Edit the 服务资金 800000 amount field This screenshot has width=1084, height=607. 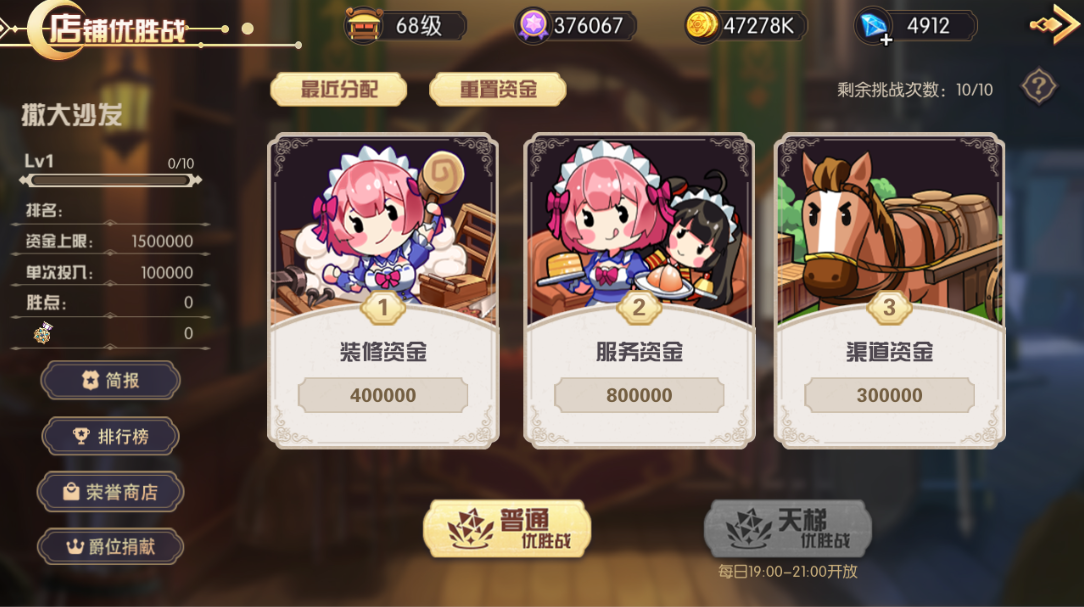point(639,395)
